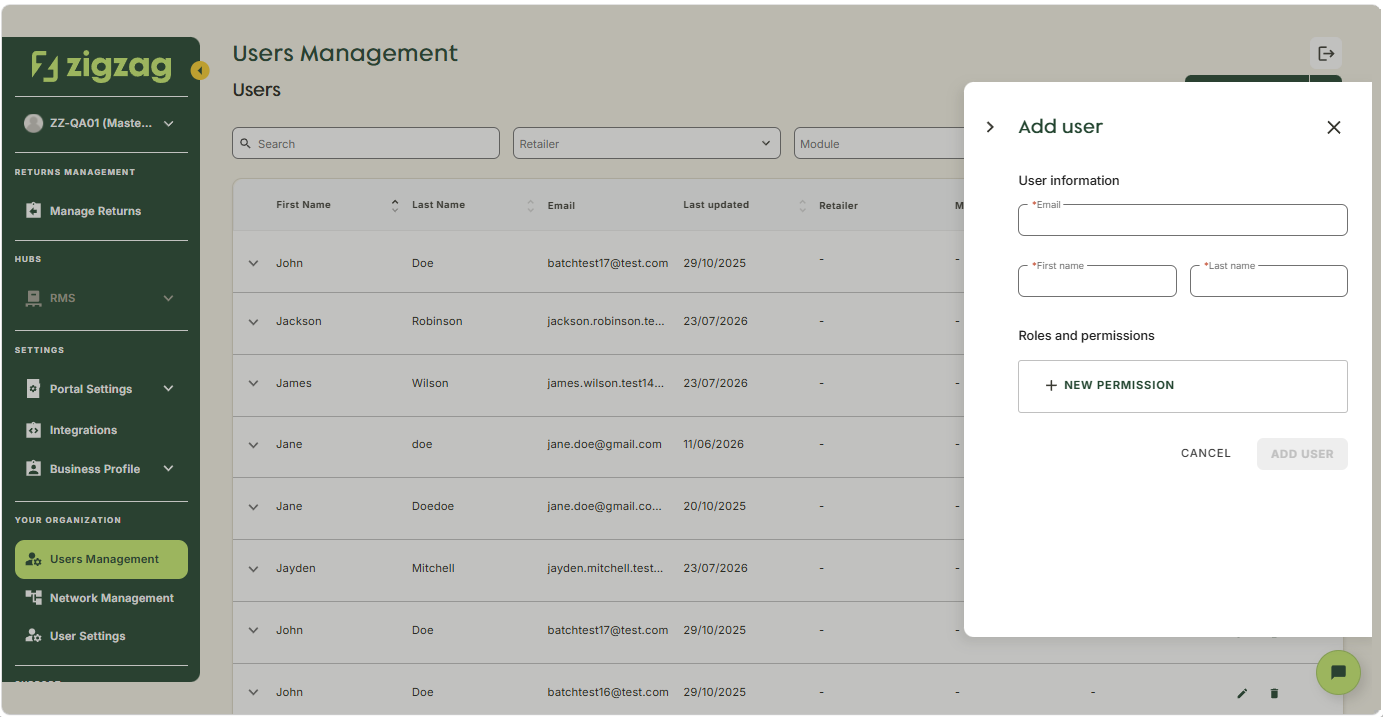Click the Business Profile icon
This screenshot has height=717, width=1383.
pos(33,469)
